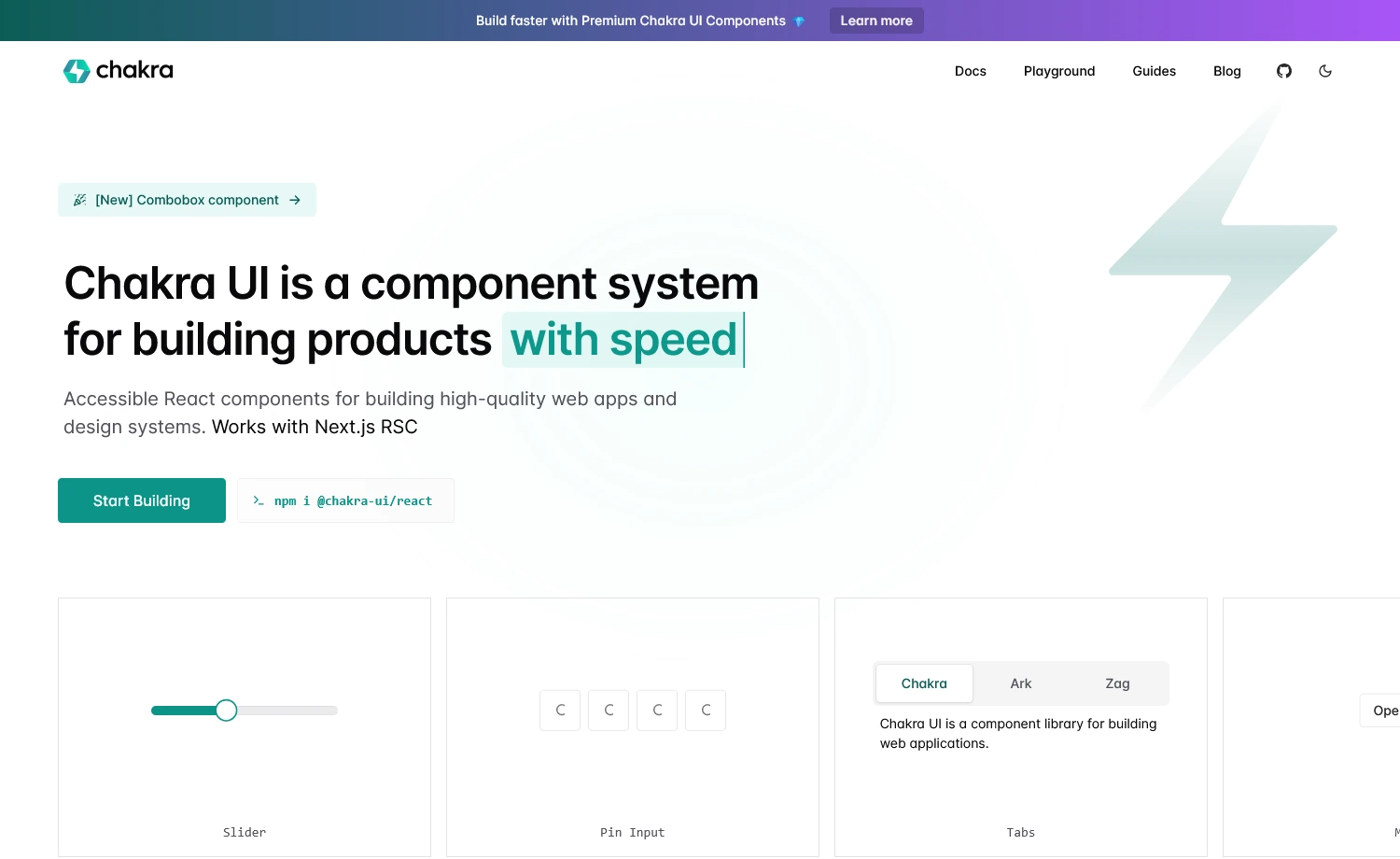Viewport: 1400px width, 859px height.
Task: Click the party popper icon next to [New]
Action: point(79,199)
